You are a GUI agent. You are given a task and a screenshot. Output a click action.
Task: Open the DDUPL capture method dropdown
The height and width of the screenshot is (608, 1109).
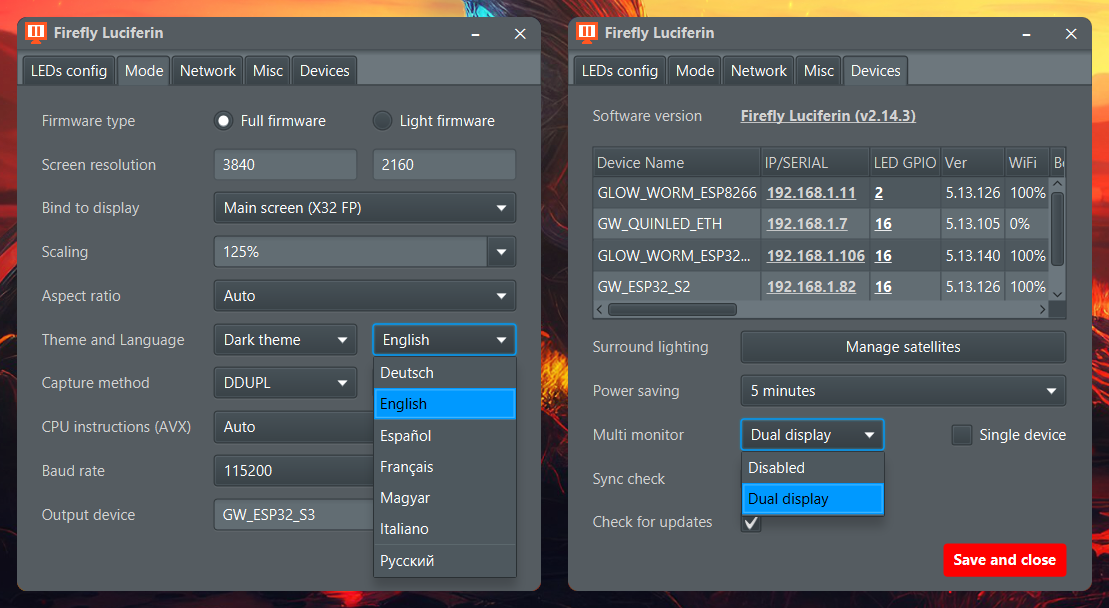[286, 383]
